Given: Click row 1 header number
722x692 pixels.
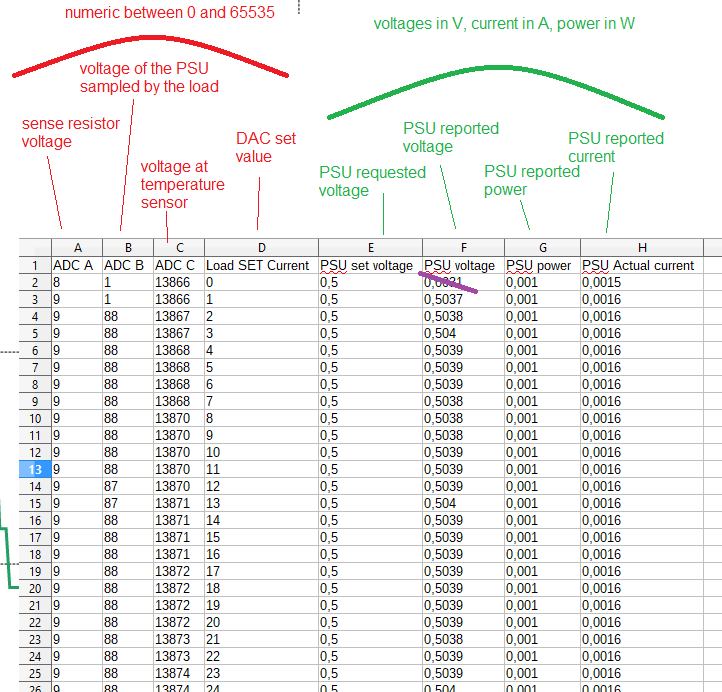Looking at the screenshot, I should [x=34, y=266].
